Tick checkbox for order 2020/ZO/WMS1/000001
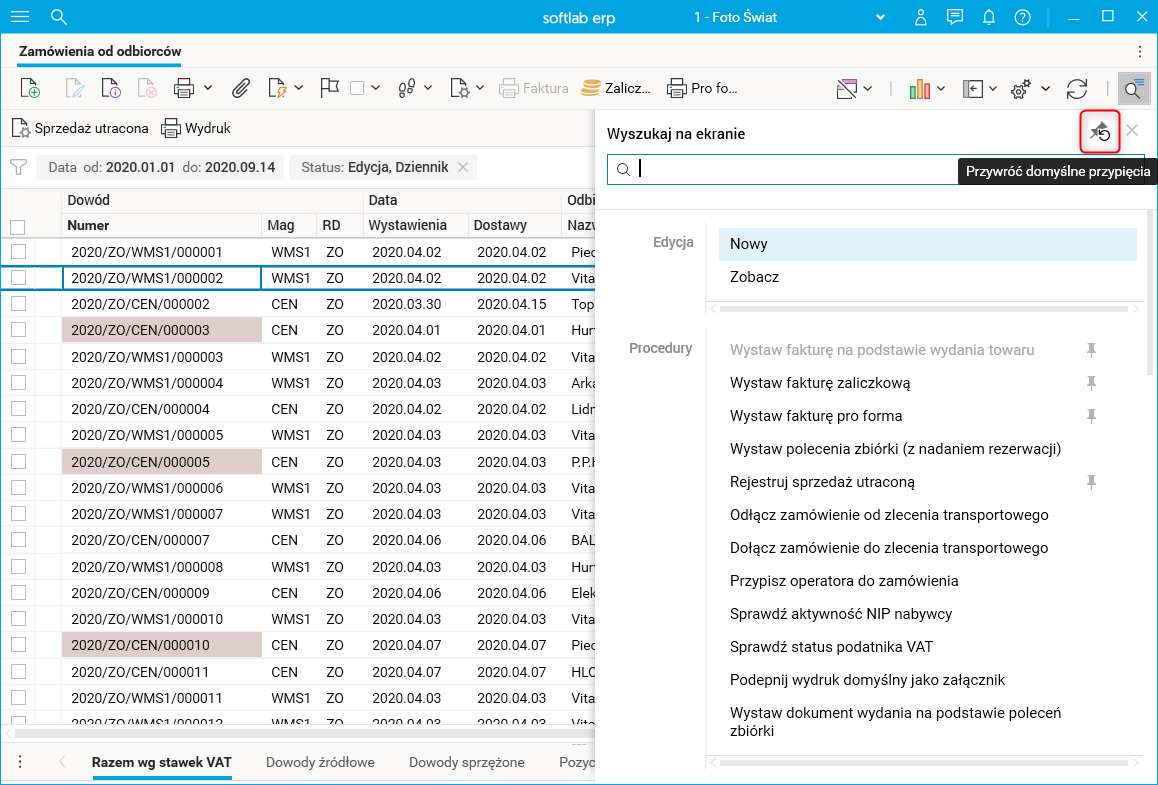The image size is (1158, 785). (19, 252)
